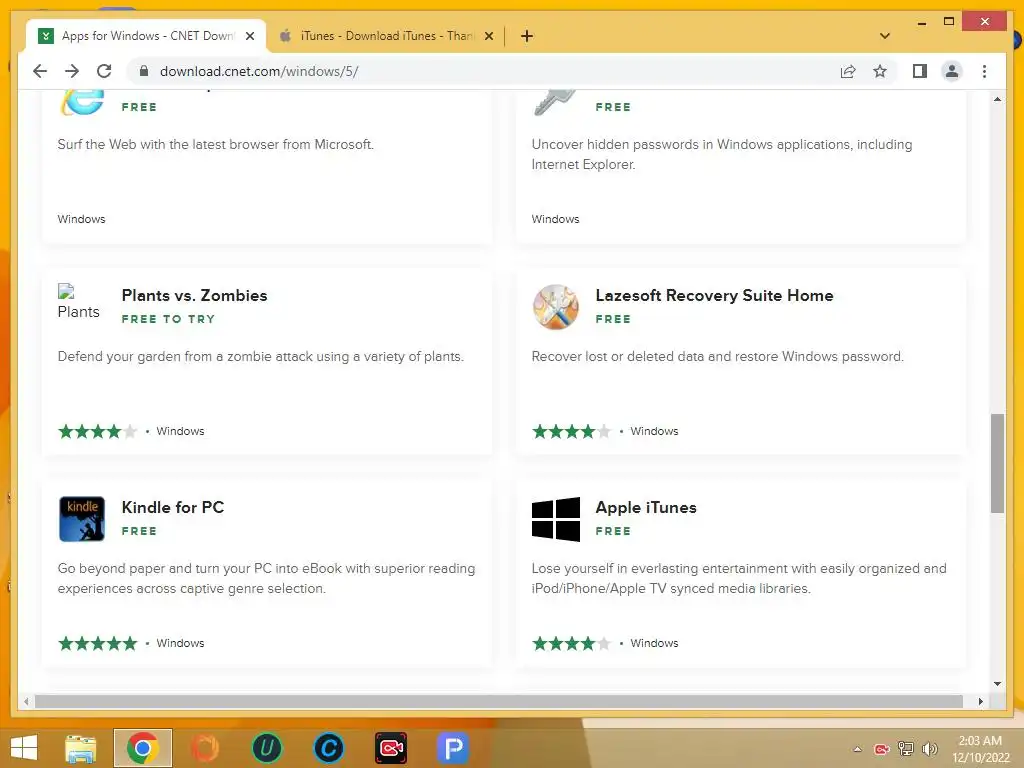Click the Kindle for PC star rating
Viewport: 1024px width, 768px height.
[98, 643]
